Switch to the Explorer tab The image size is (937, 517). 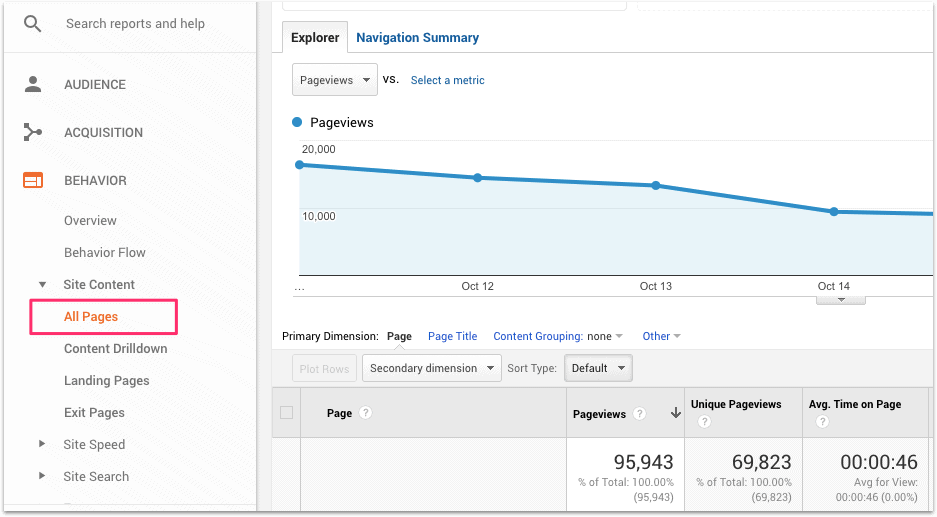point(315,38)
